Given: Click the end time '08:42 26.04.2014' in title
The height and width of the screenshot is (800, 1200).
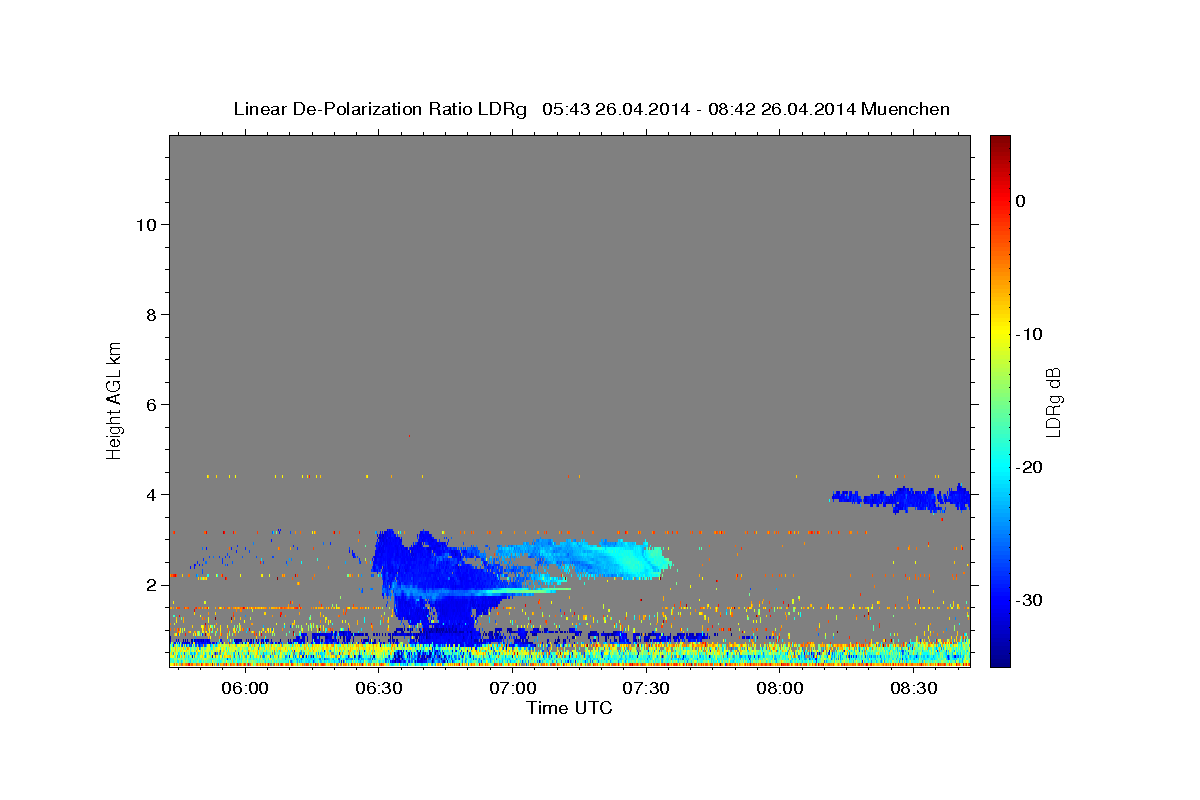Looking at the screenshot, I should (x=782, y=109).
